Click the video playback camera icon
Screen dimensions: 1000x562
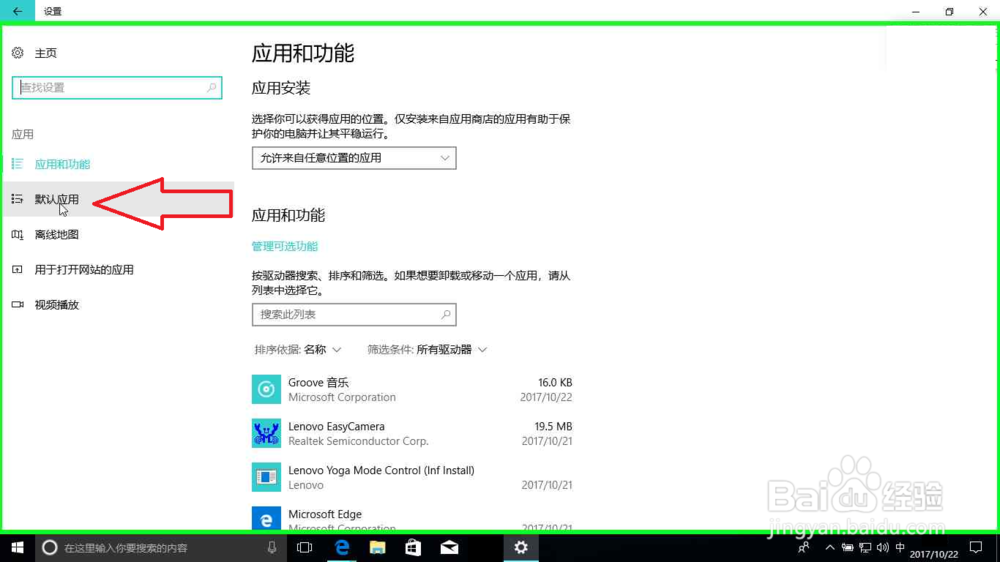pos(17,305)
